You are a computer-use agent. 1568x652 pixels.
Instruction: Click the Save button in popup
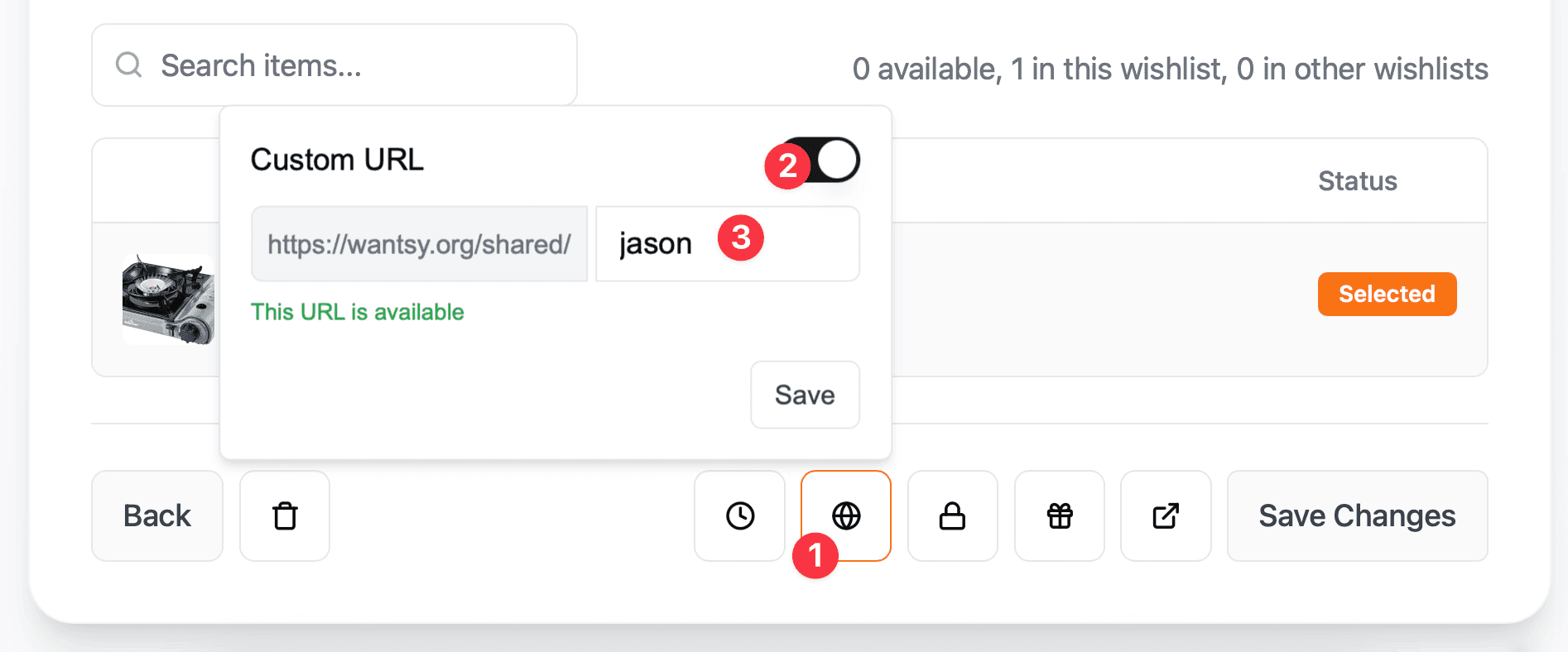tap(805, 395)
